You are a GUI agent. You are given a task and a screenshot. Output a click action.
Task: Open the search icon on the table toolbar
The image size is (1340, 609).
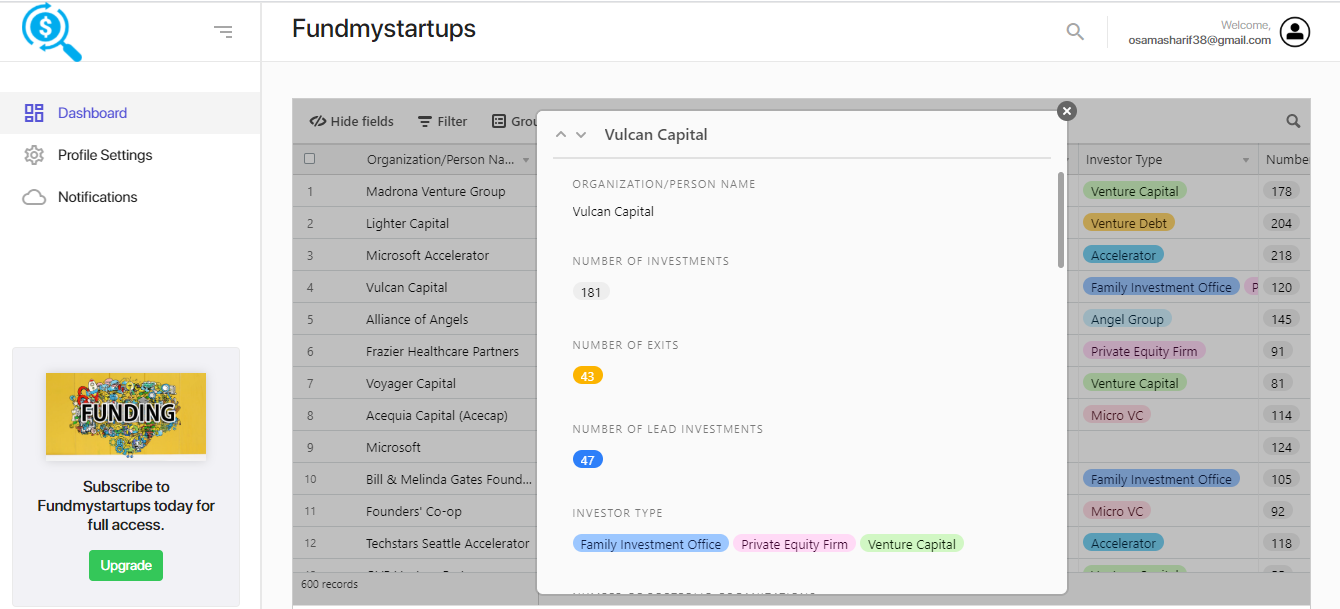[x=1292, y=120]
